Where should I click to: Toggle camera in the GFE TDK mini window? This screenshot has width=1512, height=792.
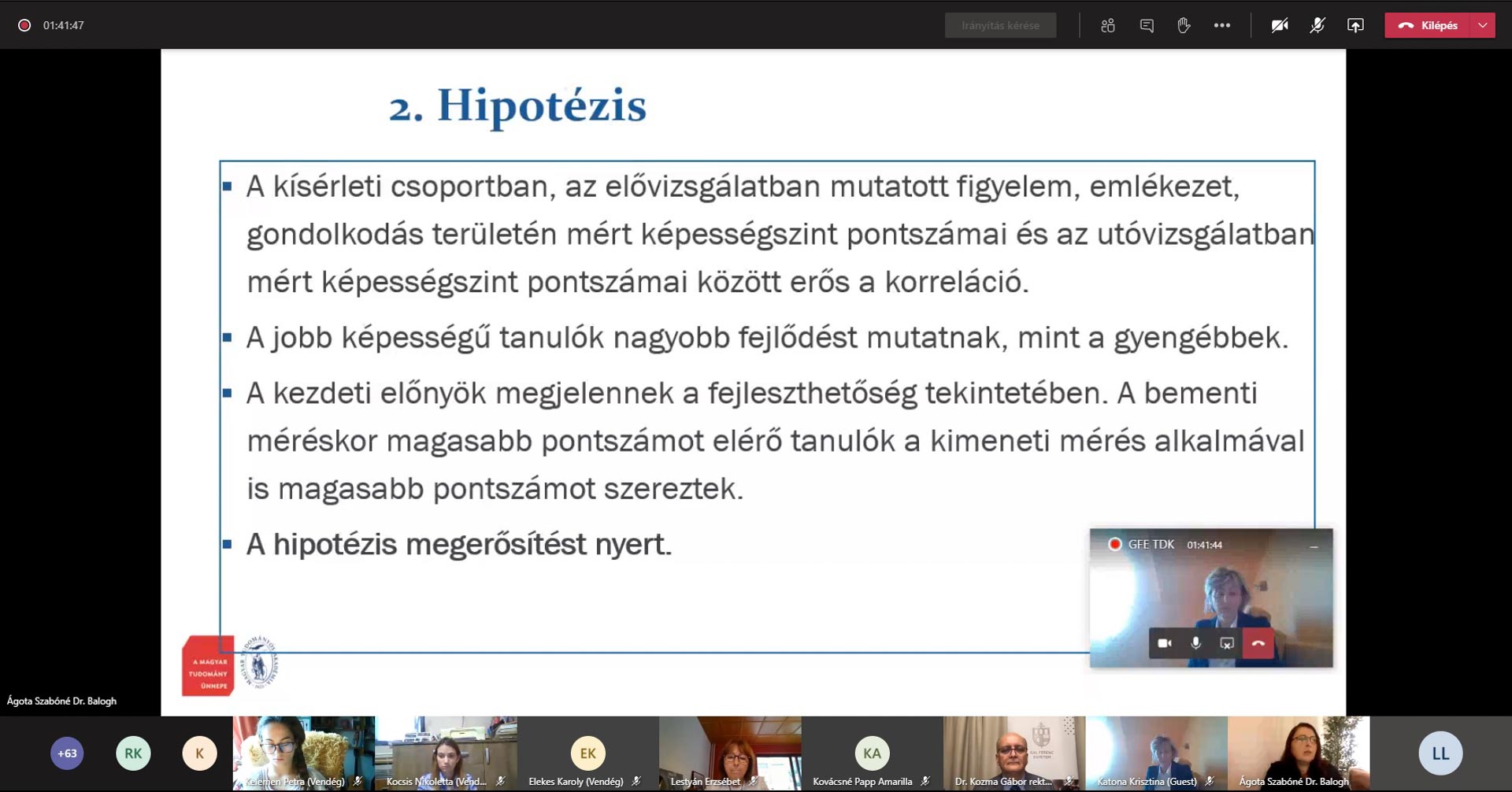coord(1165,643)
